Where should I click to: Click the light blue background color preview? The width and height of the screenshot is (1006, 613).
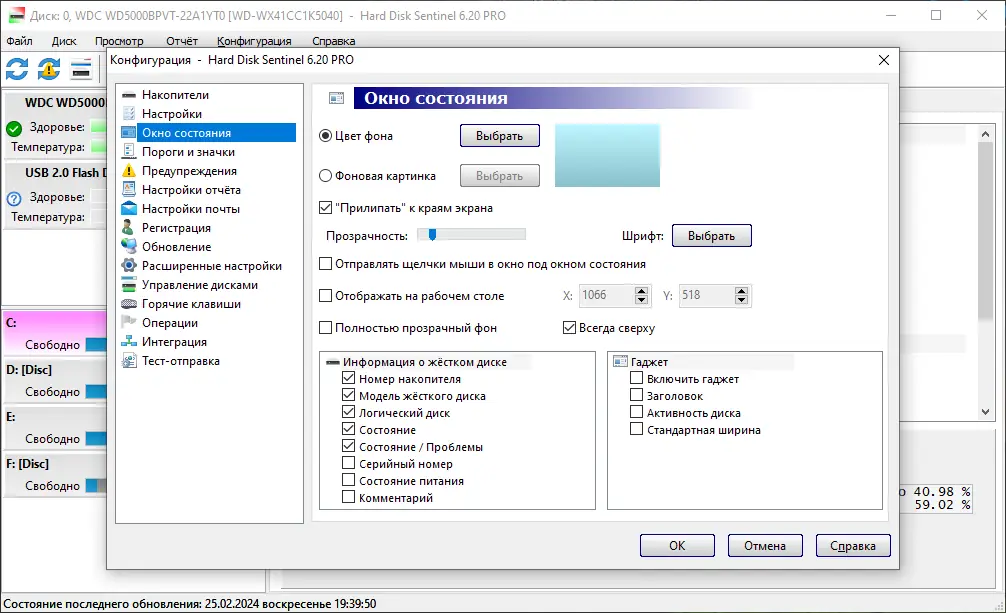click(x=607, y=155)
